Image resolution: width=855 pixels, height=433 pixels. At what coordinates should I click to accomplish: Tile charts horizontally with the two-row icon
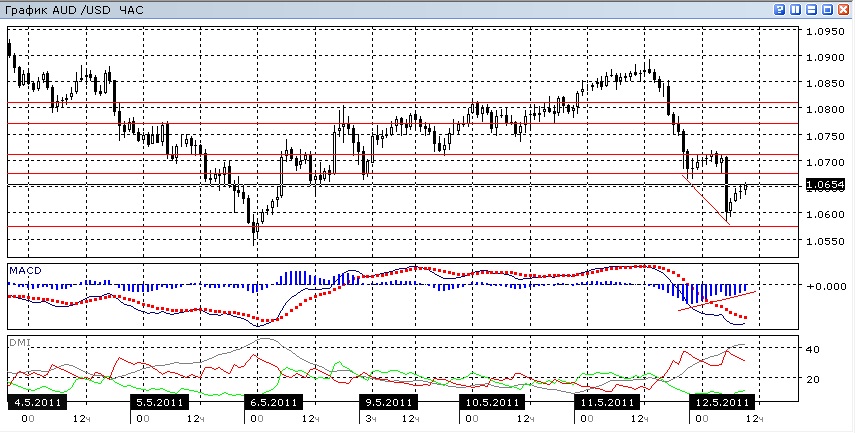[812, 10]
